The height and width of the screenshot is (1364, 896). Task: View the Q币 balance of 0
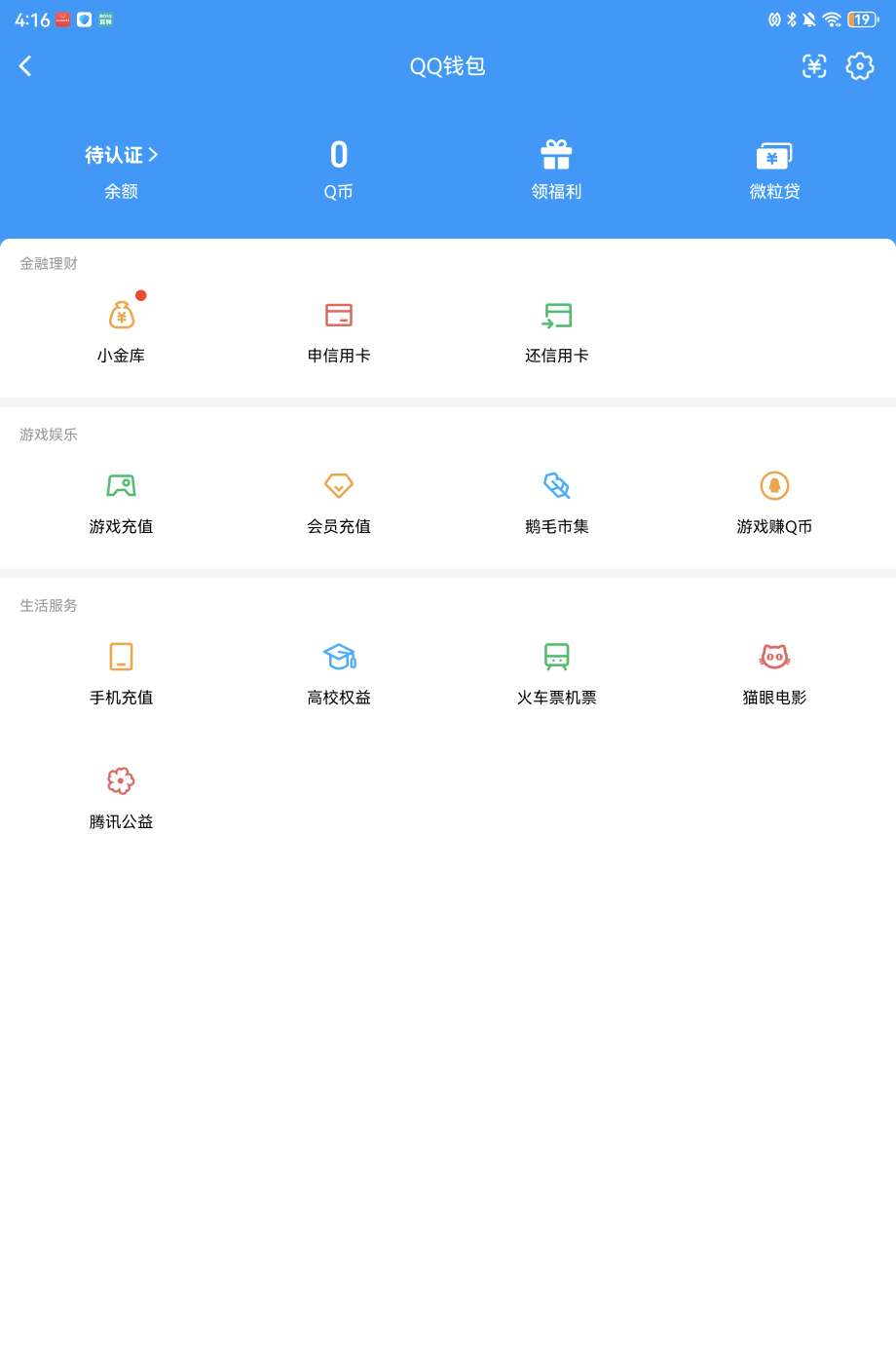pos(339,154)
